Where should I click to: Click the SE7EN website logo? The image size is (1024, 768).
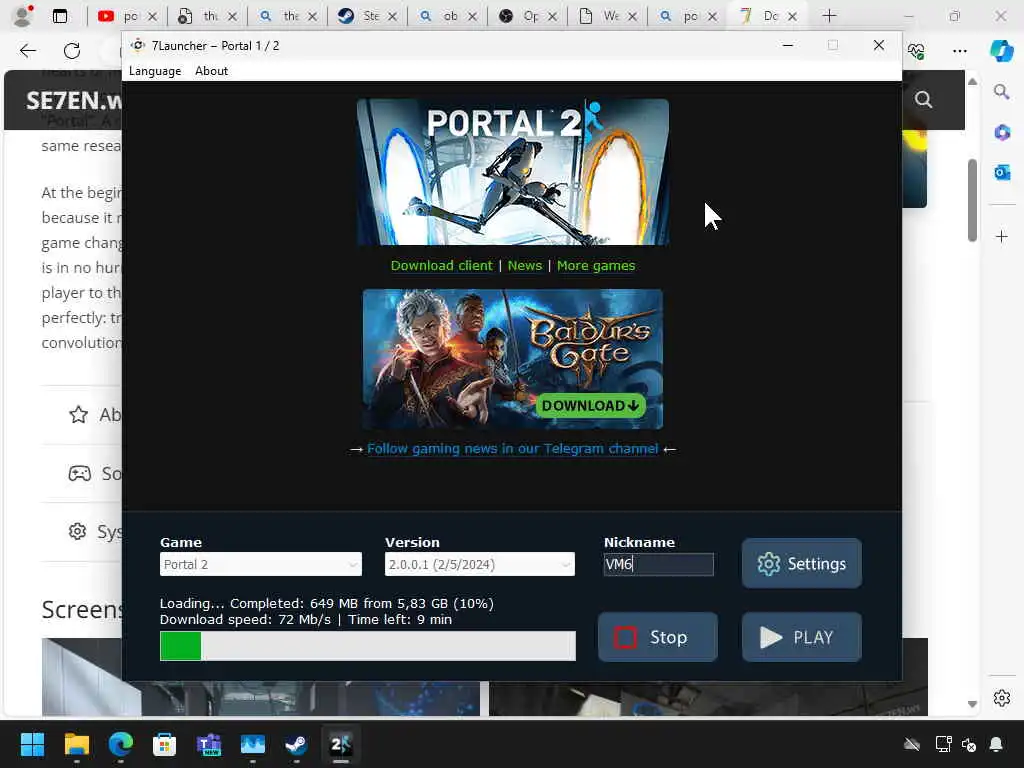(74, 101)
